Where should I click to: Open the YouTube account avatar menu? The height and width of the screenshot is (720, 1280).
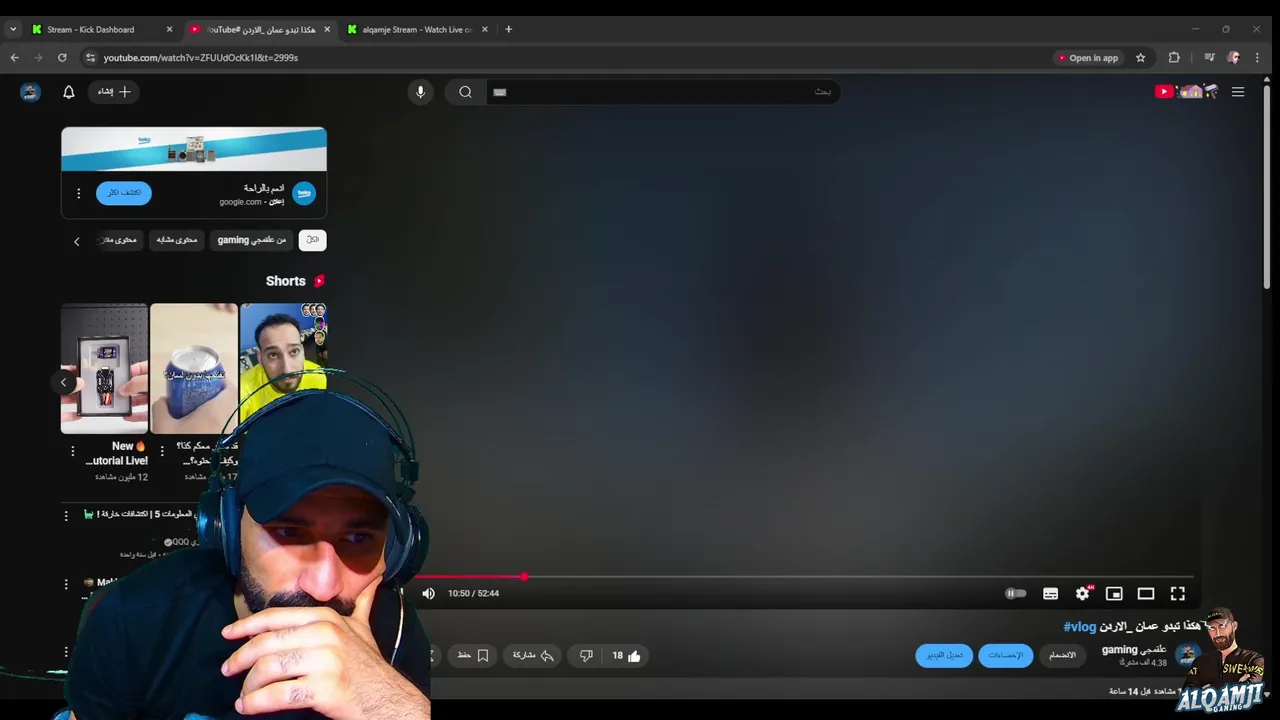(30, 92)
